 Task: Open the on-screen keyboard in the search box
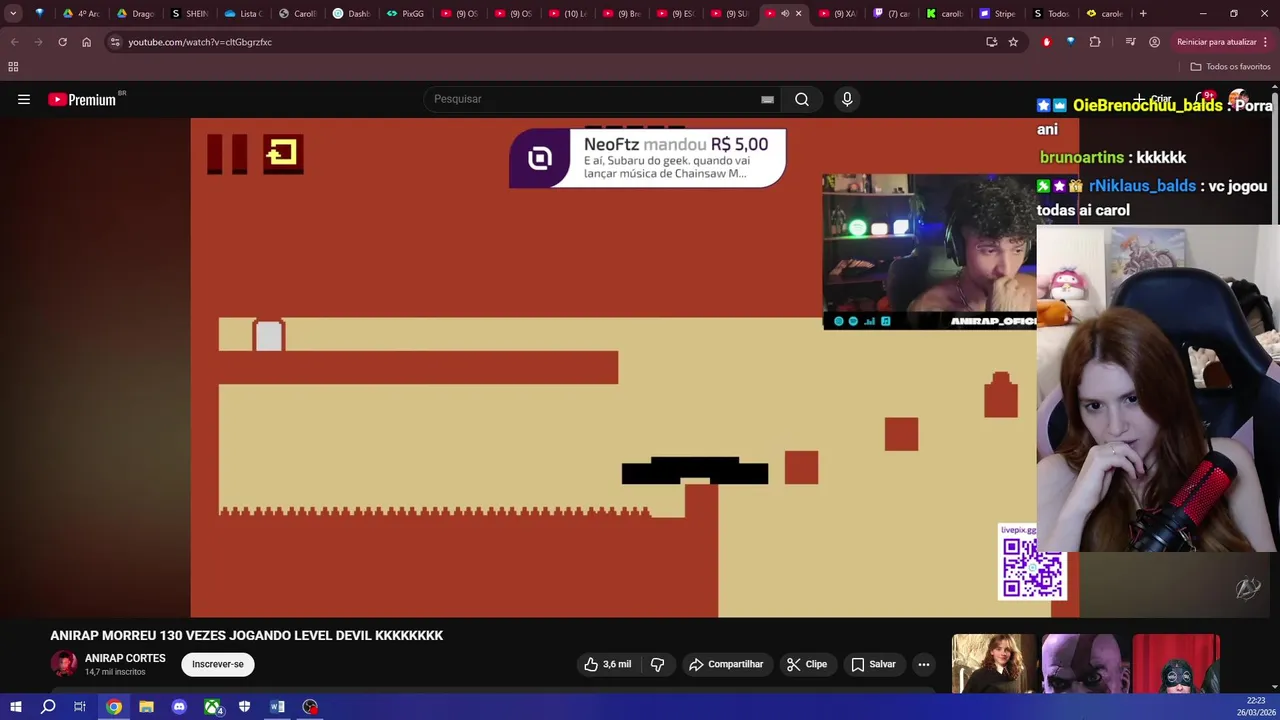click(x=767, y=99)
